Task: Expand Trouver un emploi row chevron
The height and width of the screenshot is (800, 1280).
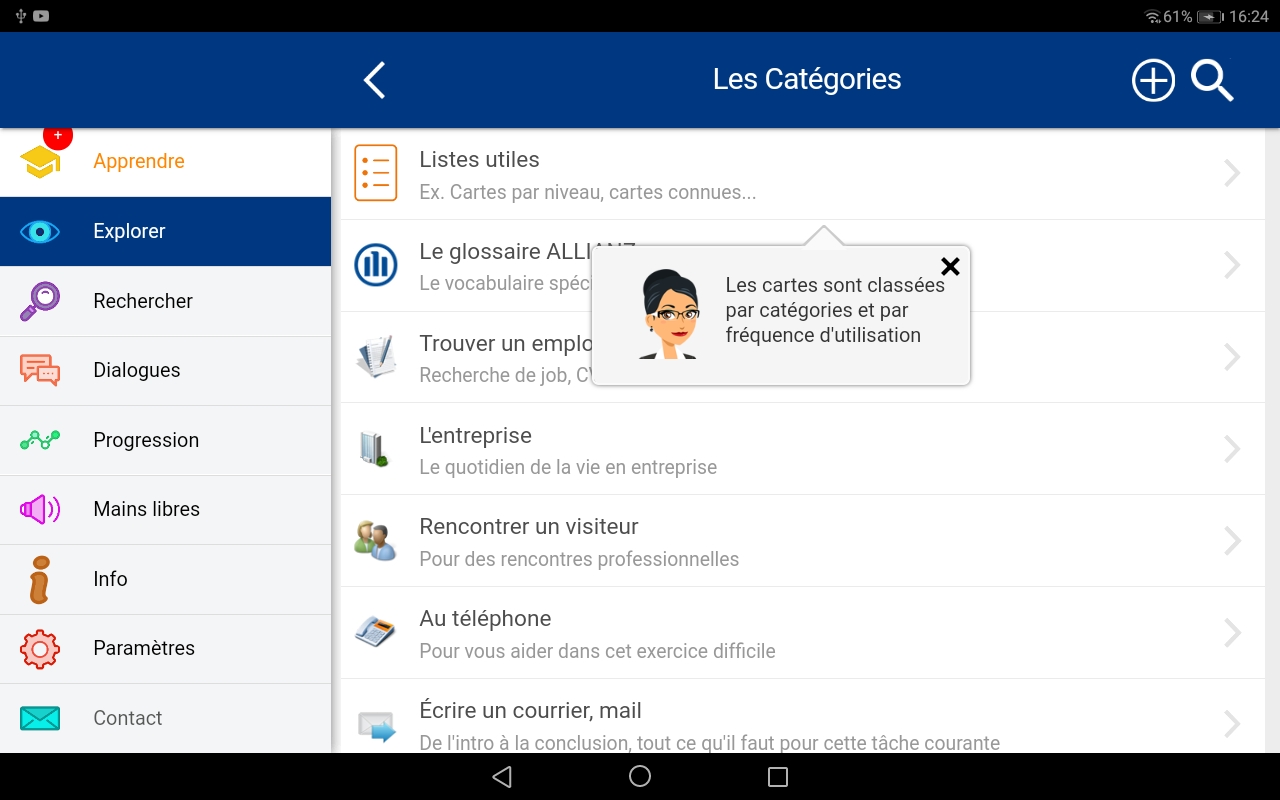Action: (1232, 357)
